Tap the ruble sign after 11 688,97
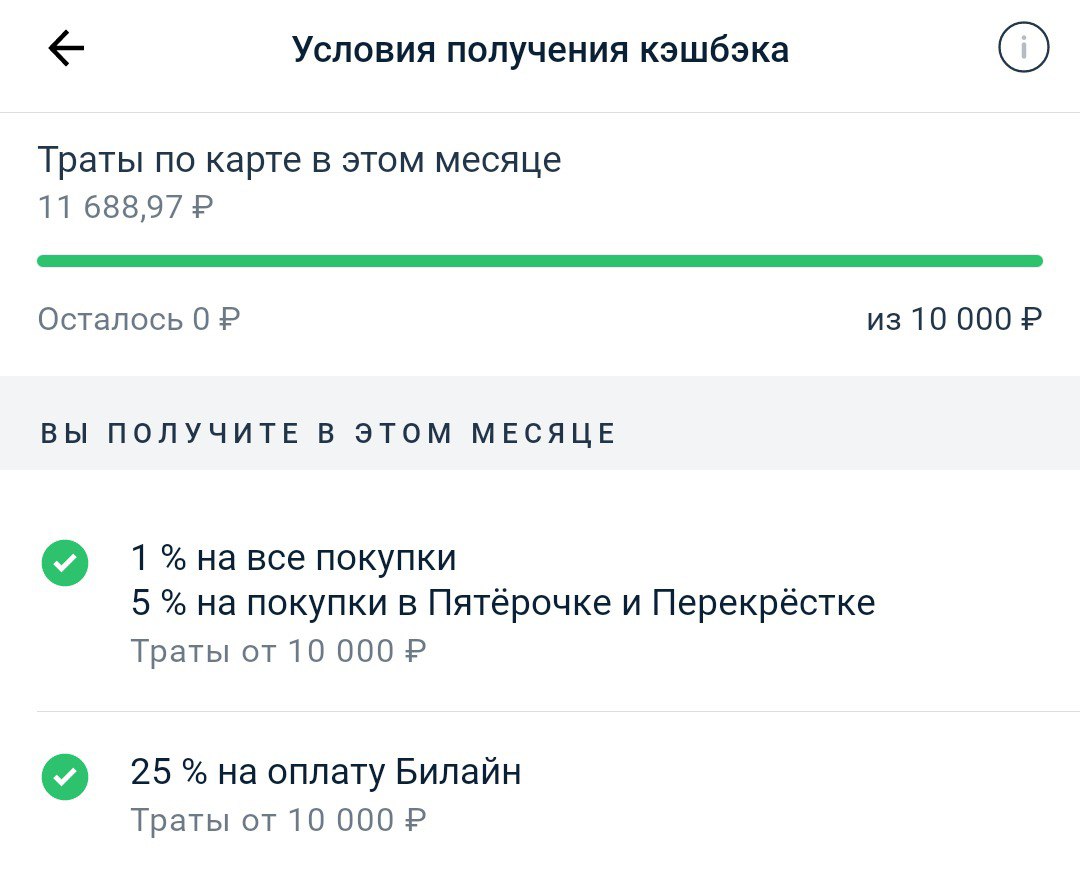The width and height of the screenshot is (1080, 875). [x=202, y=207]
